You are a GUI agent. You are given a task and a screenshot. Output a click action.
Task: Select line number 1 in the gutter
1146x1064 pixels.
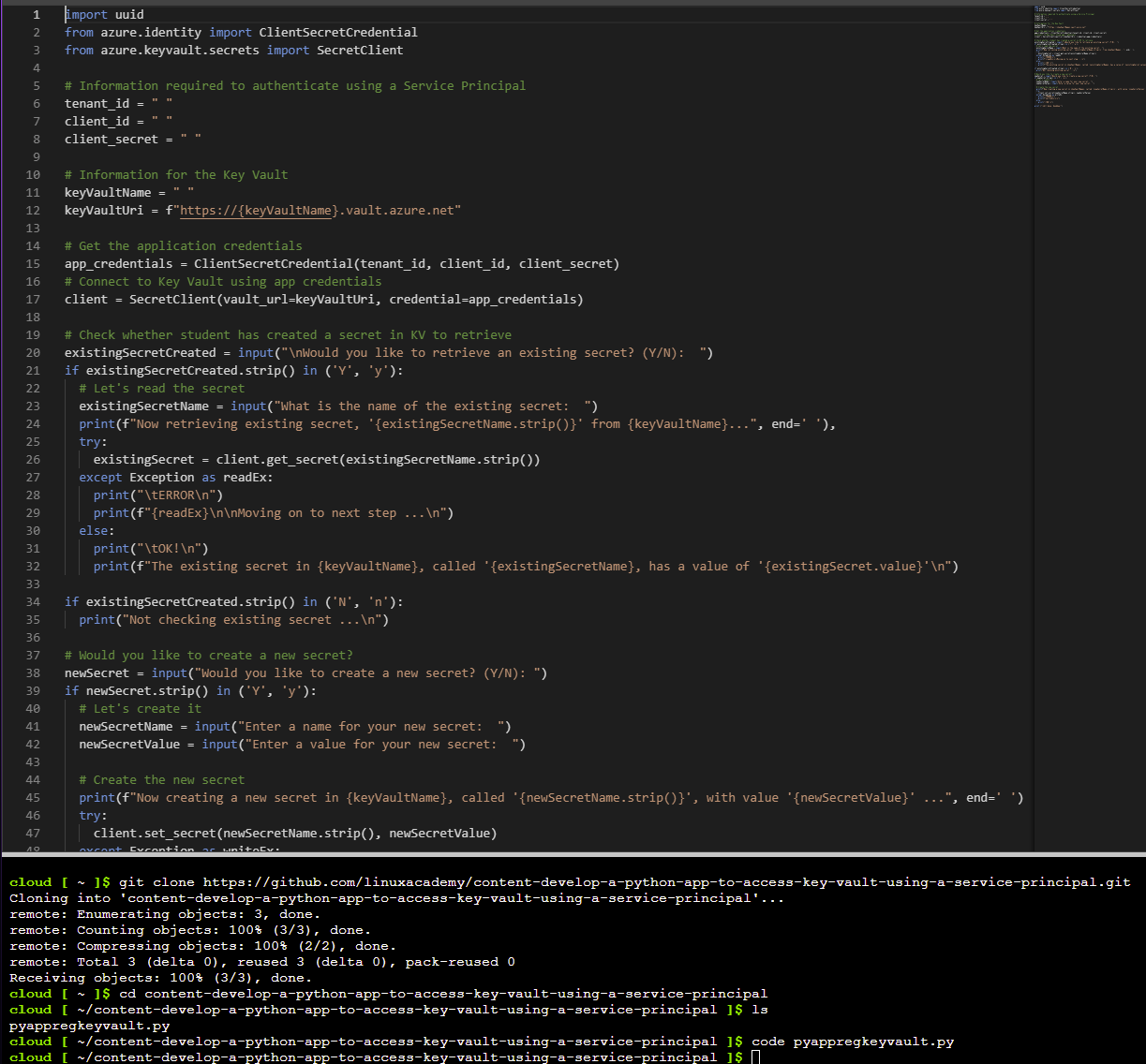35,14
